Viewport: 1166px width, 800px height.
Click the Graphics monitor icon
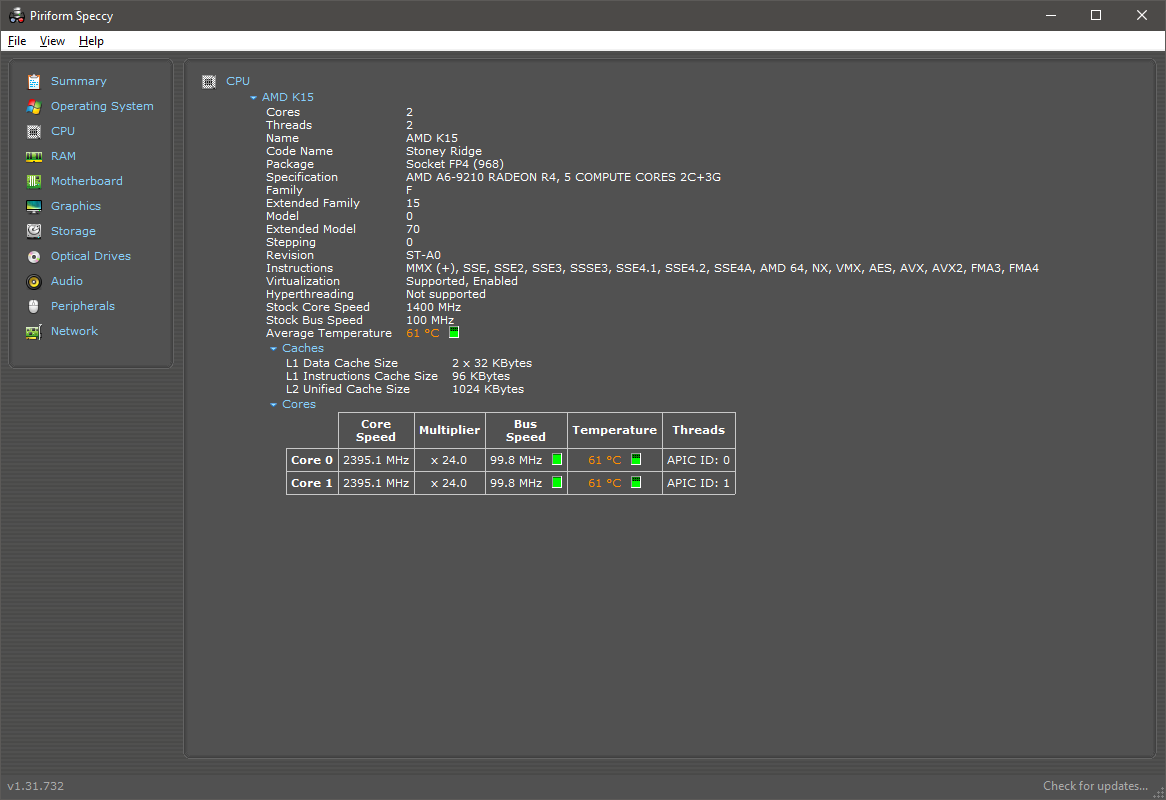tap(33, 207)
